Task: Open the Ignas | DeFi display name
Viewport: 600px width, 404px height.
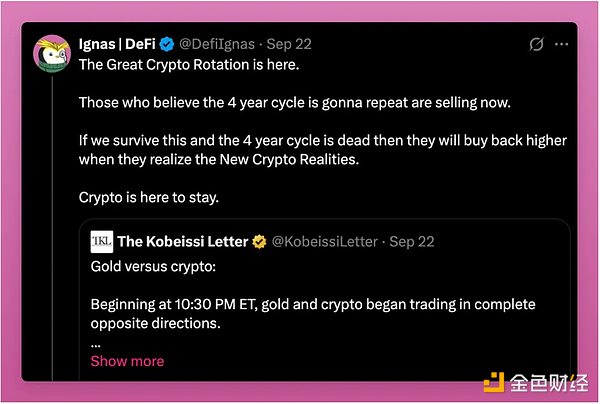Action: (119, 44)
